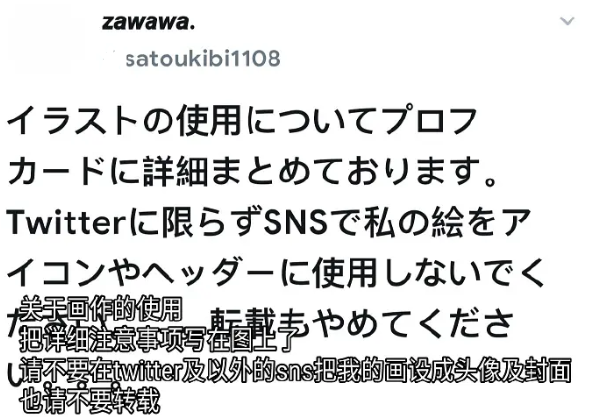Click the satoukibi1108 handle
591x417 pixels.
point(203,59)
